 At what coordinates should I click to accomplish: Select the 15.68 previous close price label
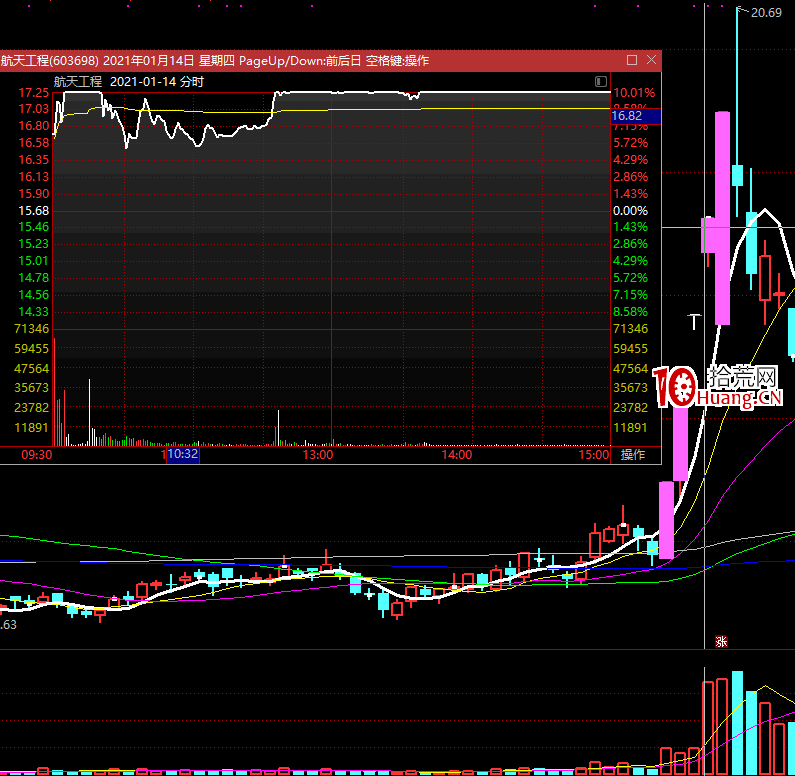click(33, 210)
